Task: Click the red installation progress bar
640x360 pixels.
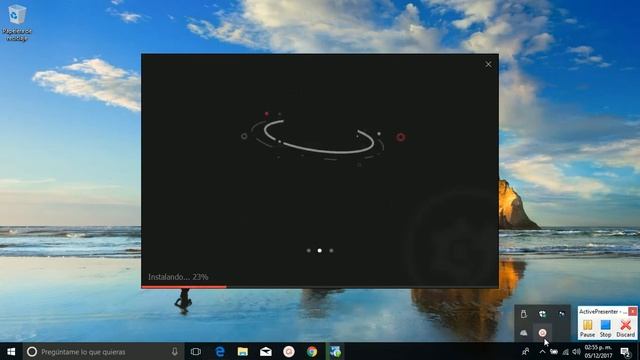Action: point(184,287)
